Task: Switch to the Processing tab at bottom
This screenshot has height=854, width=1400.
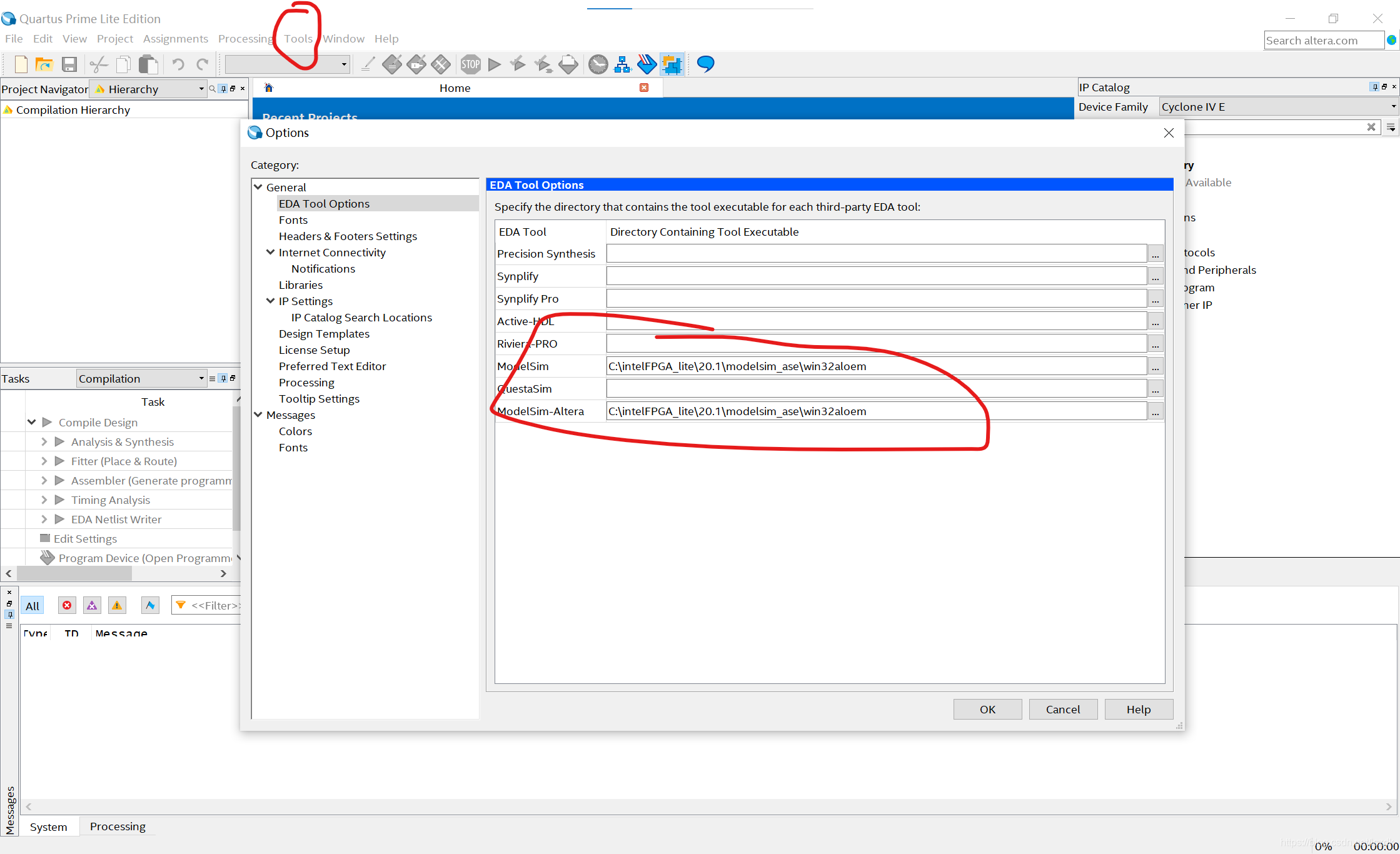Action: [x=117, y=826]
